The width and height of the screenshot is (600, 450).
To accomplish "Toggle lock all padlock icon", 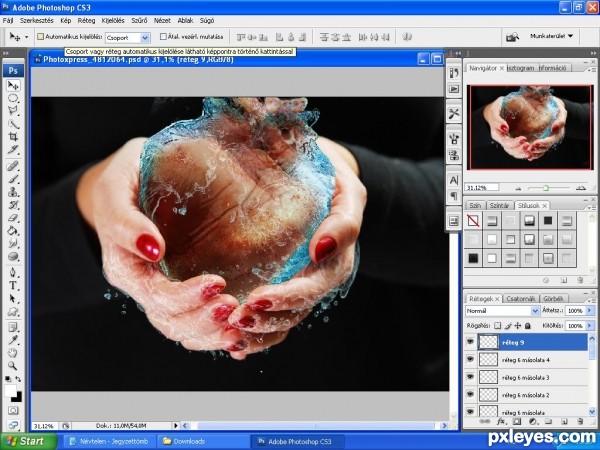I will [528, 326].
